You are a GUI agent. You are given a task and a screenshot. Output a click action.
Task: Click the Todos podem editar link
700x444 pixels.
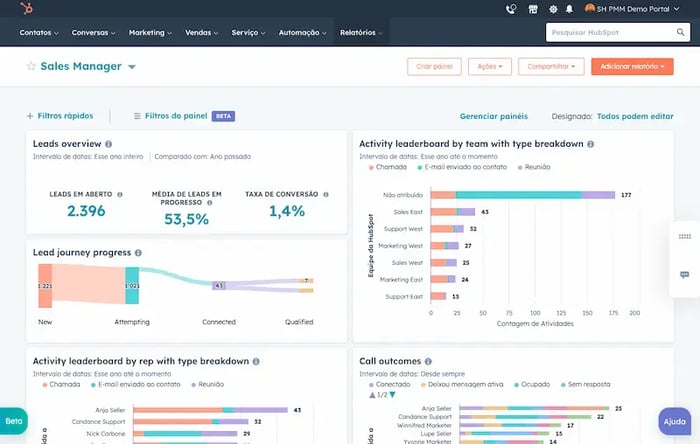(x=635, y=116)
